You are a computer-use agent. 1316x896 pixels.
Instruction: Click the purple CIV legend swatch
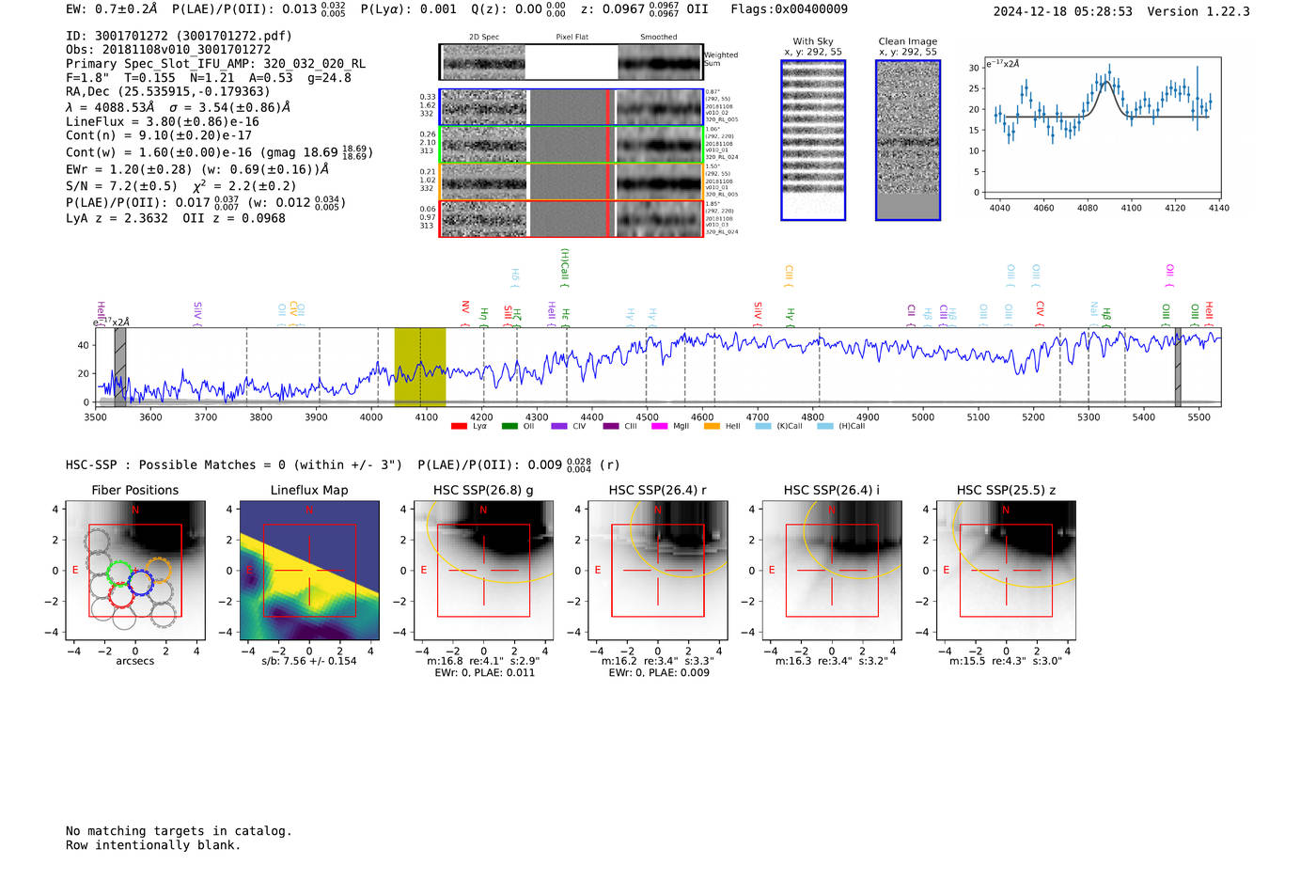coord(559,426)
